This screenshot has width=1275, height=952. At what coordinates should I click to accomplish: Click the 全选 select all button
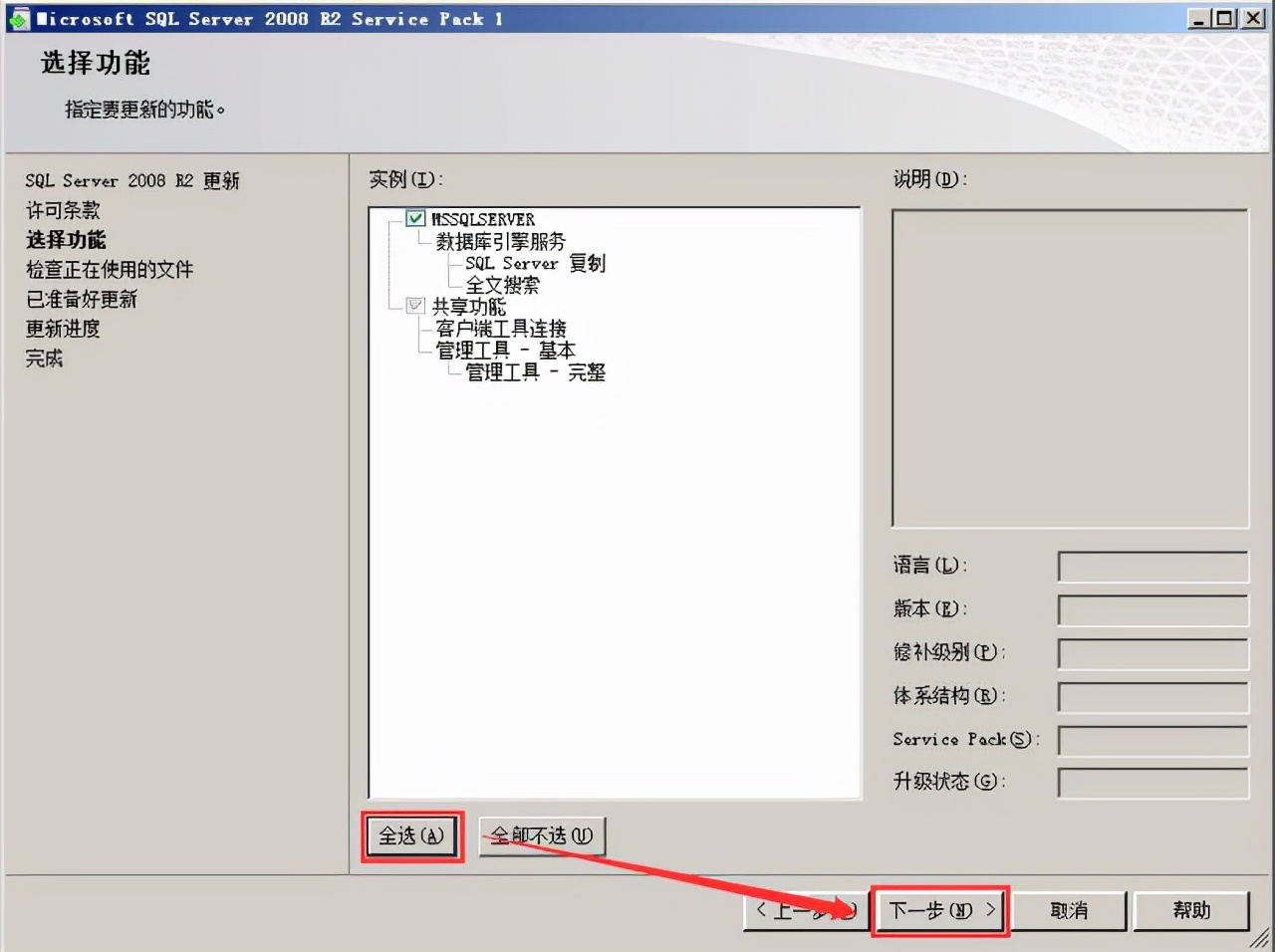pos(411,836)
